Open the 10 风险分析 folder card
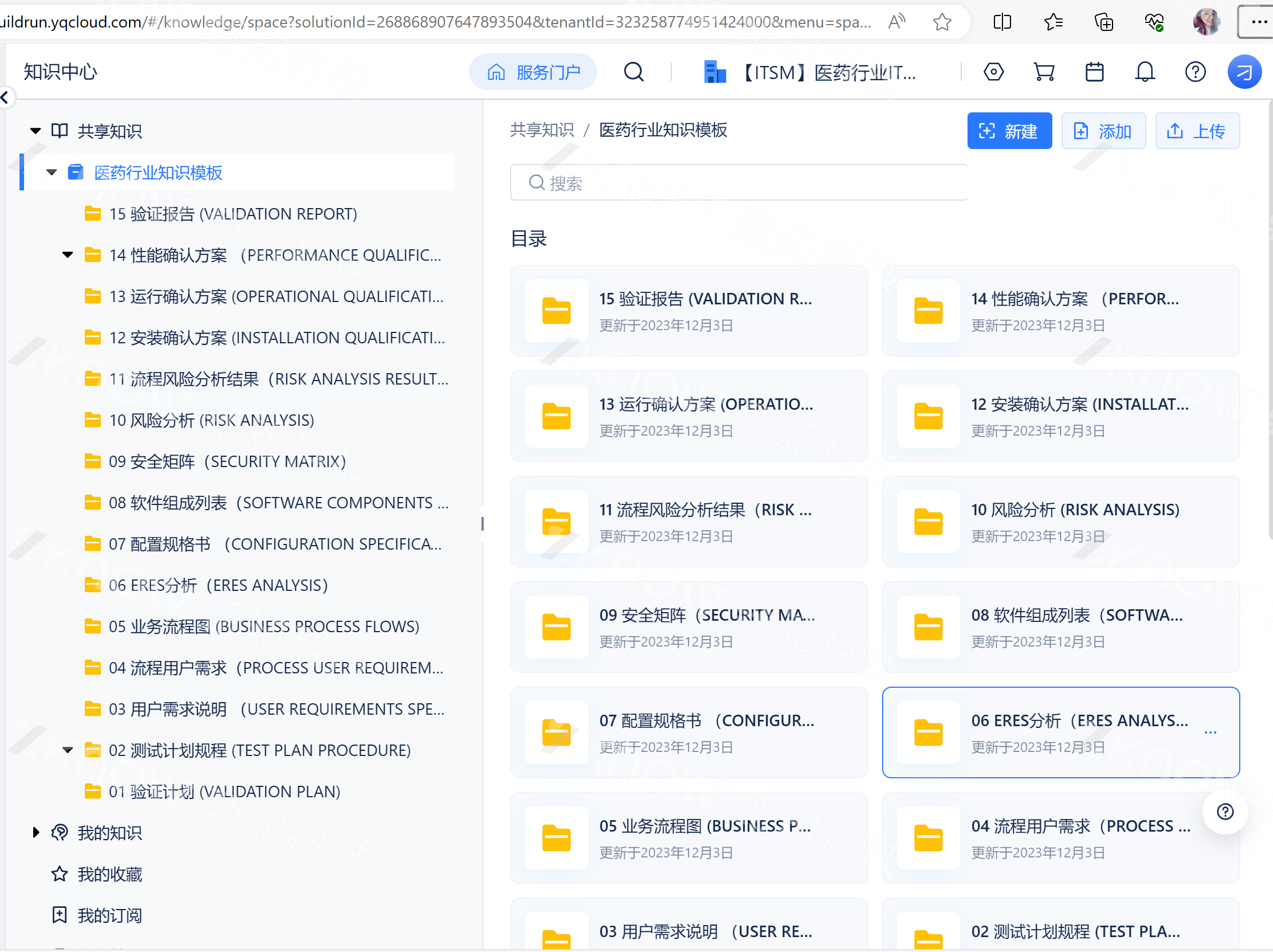Screen dimensions: 1273x952 coord(1060,522)
